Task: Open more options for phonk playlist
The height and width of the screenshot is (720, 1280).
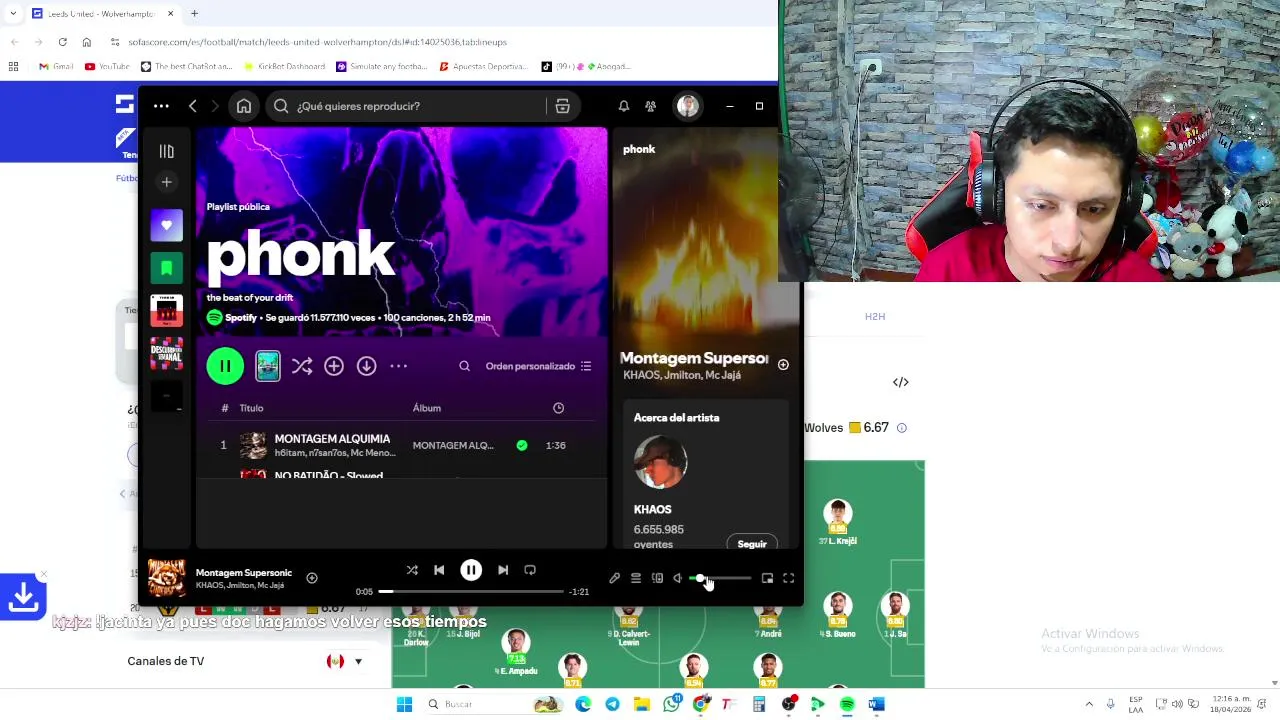Action: (x=398, y=366)
